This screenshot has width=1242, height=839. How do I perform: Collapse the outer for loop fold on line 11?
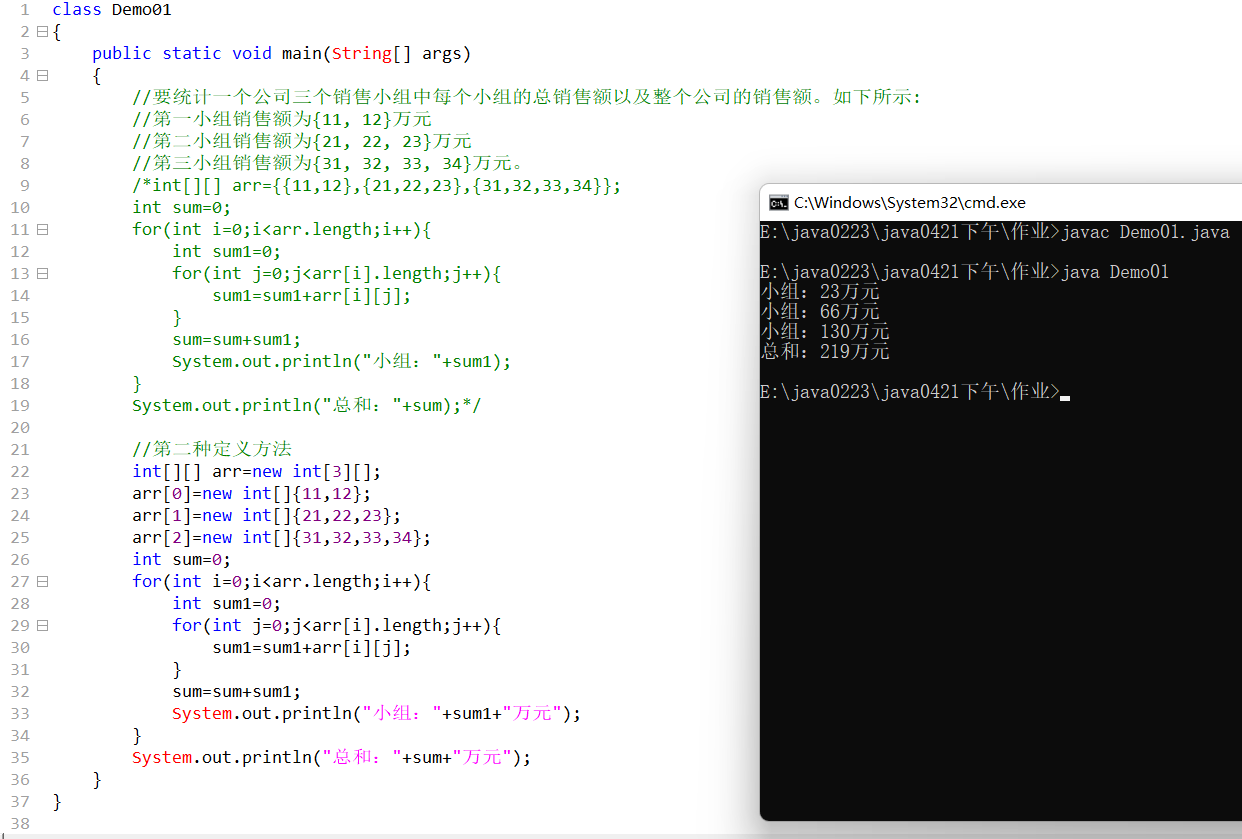[42, 230]
